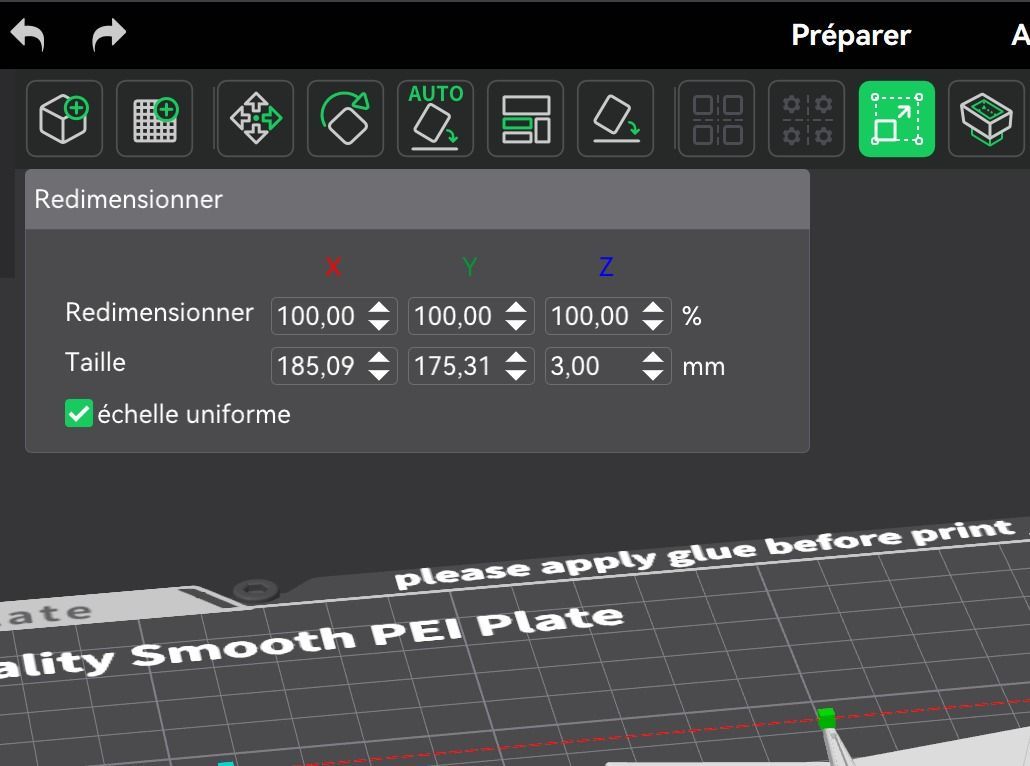1030x766 pixels.
Task: Increase Y scale percent with up arrow
Action: [516, 307]
